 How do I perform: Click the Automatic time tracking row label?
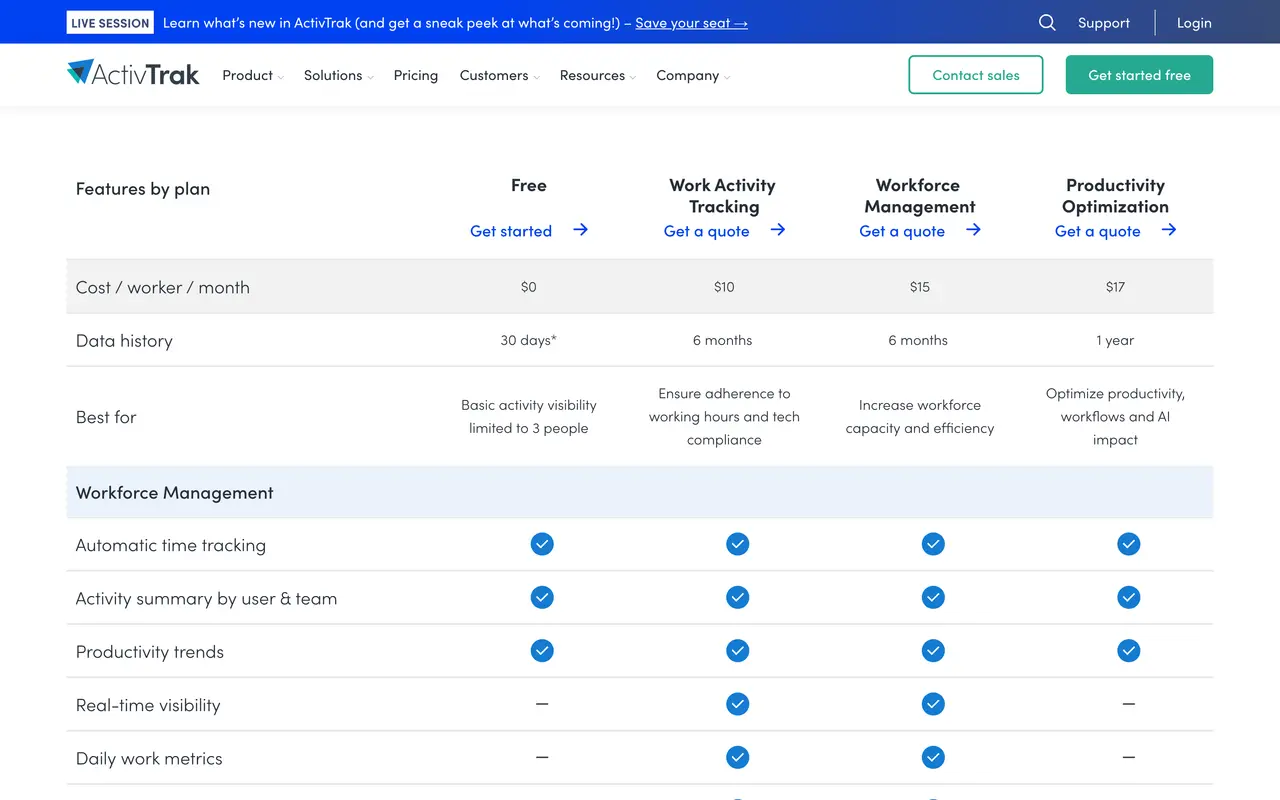pos(171,545)
